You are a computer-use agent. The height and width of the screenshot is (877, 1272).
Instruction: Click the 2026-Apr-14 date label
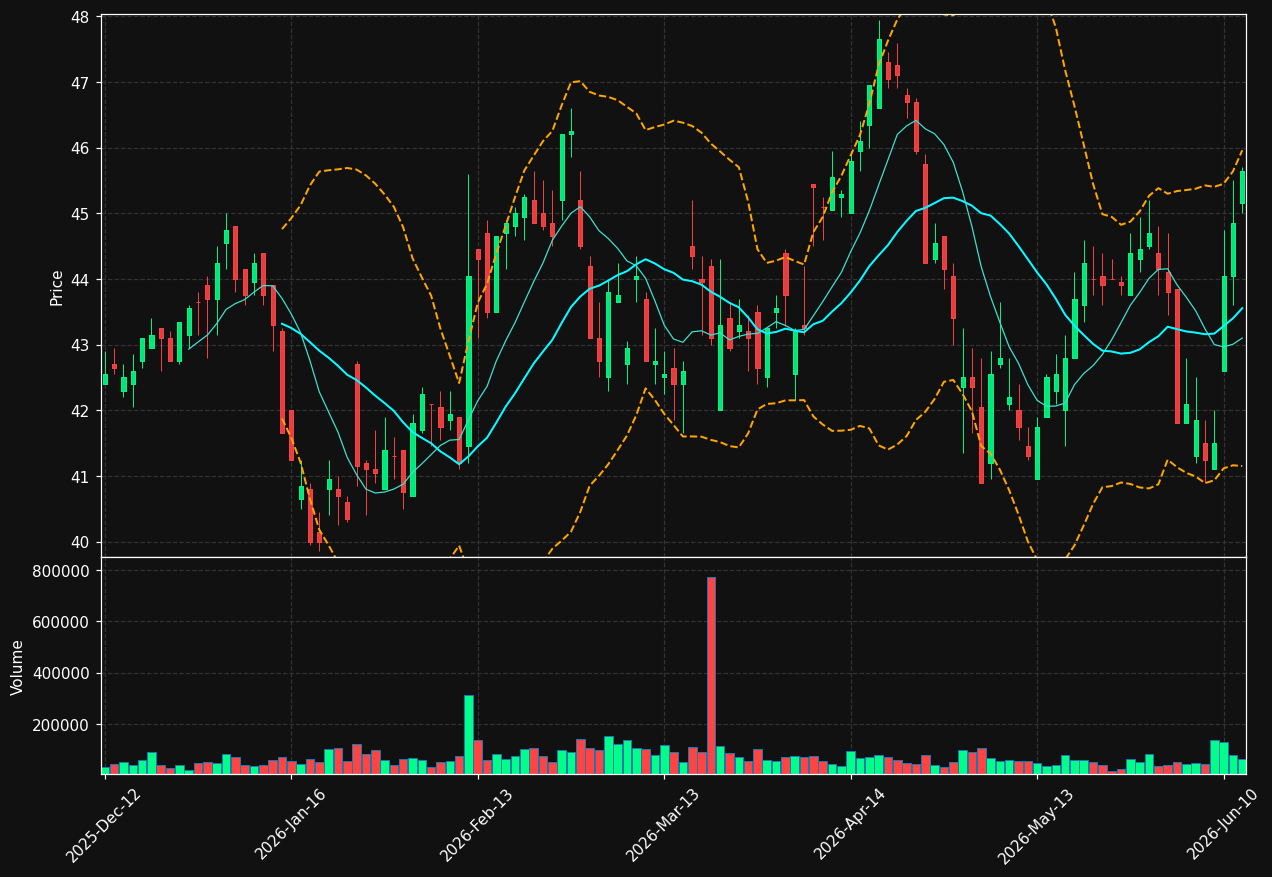click(850, 825)
